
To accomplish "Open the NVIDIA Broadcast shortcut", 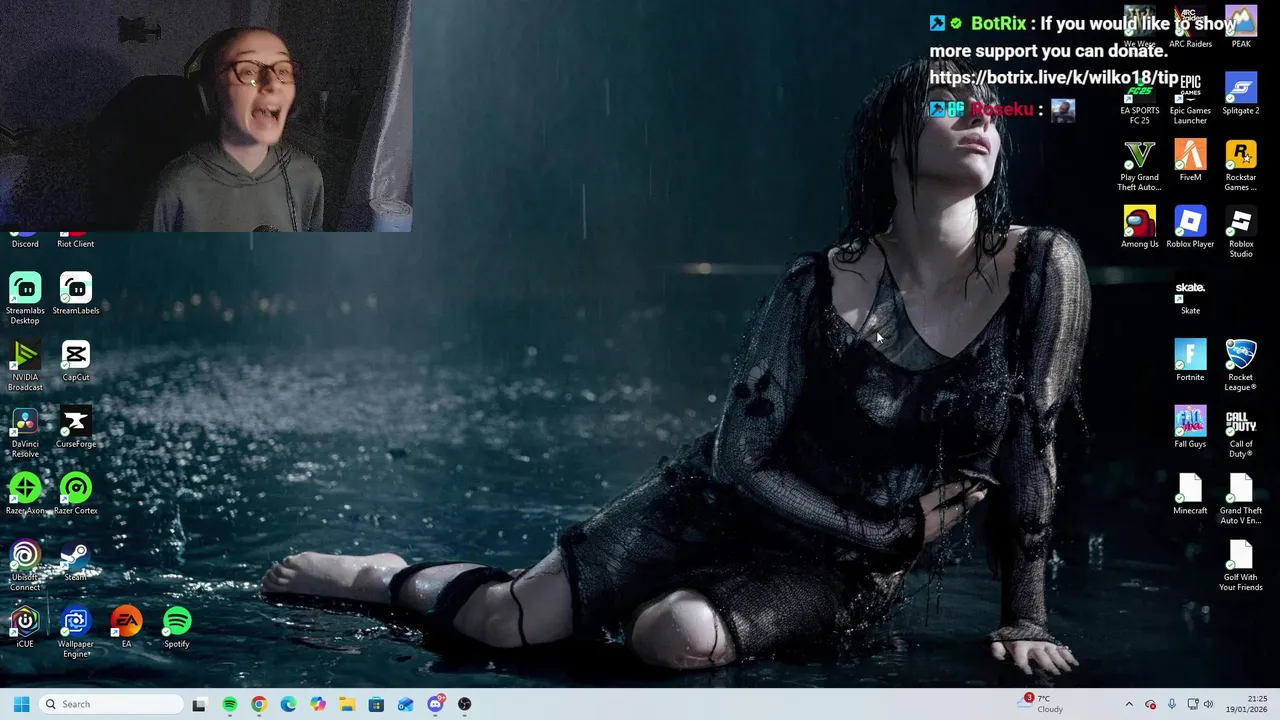I will click(x=25, y=365).
